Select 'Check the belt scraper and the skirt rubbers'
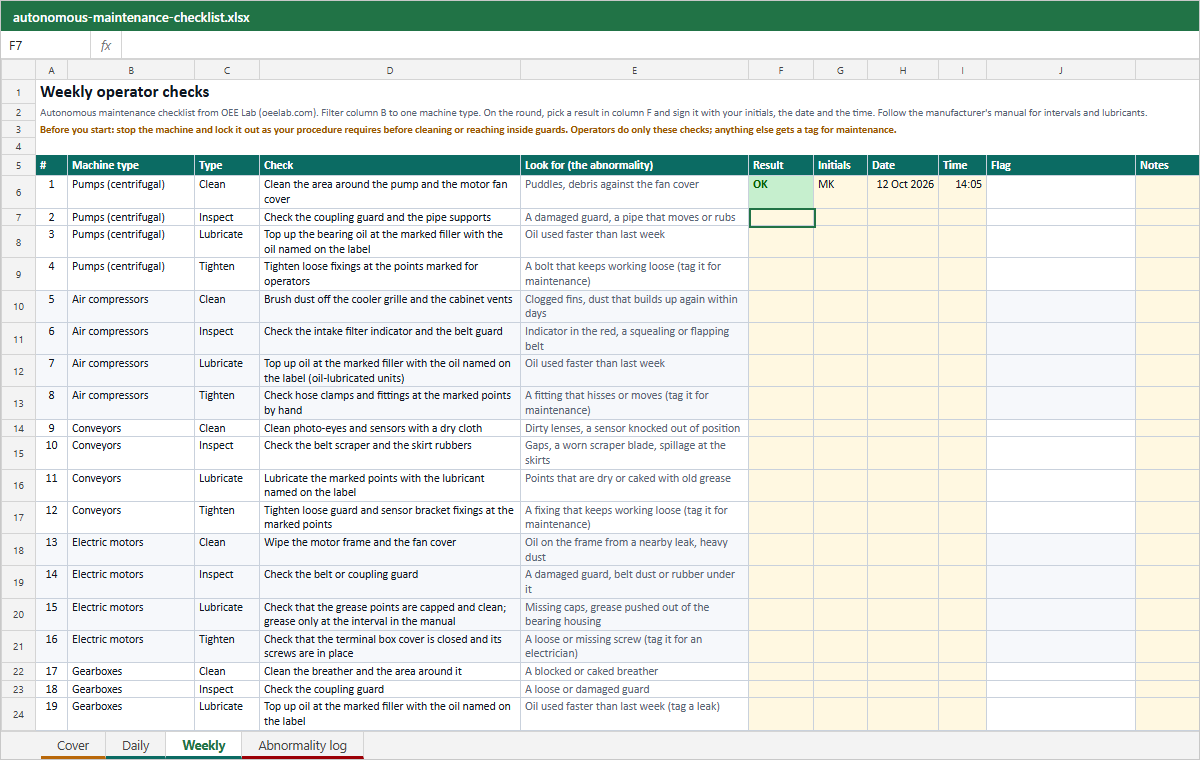This screenshot has width=1200, height=760. [x=390, y=453]
